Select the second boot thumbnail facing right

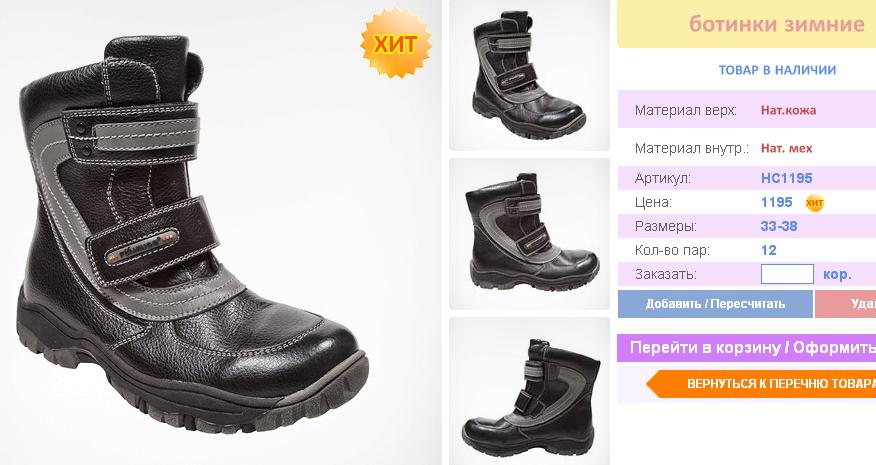529,234
